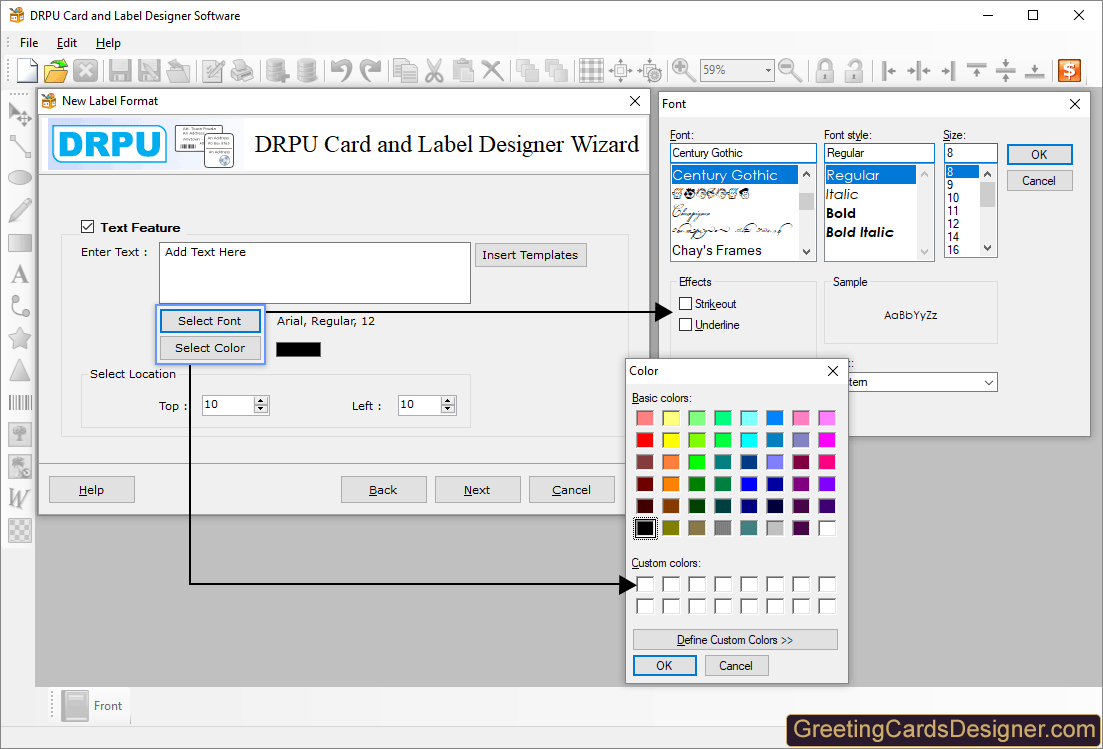This screenshot has width=1103, height=749.
Task: Click Next in the wizard
Action: pyautogui.click(x=477, y=489)
